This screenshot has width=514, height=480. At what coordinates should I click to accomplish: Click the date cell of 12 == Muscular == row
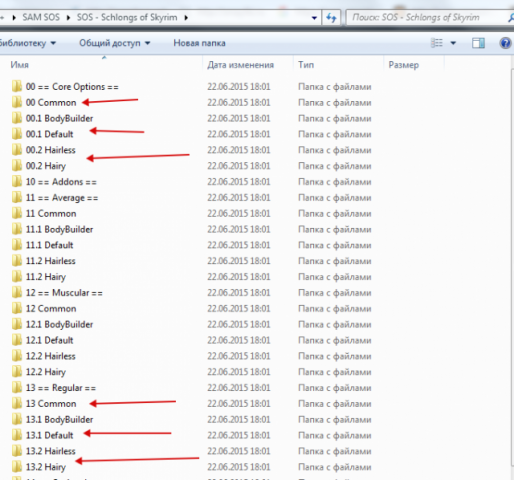tap(239, 292)
